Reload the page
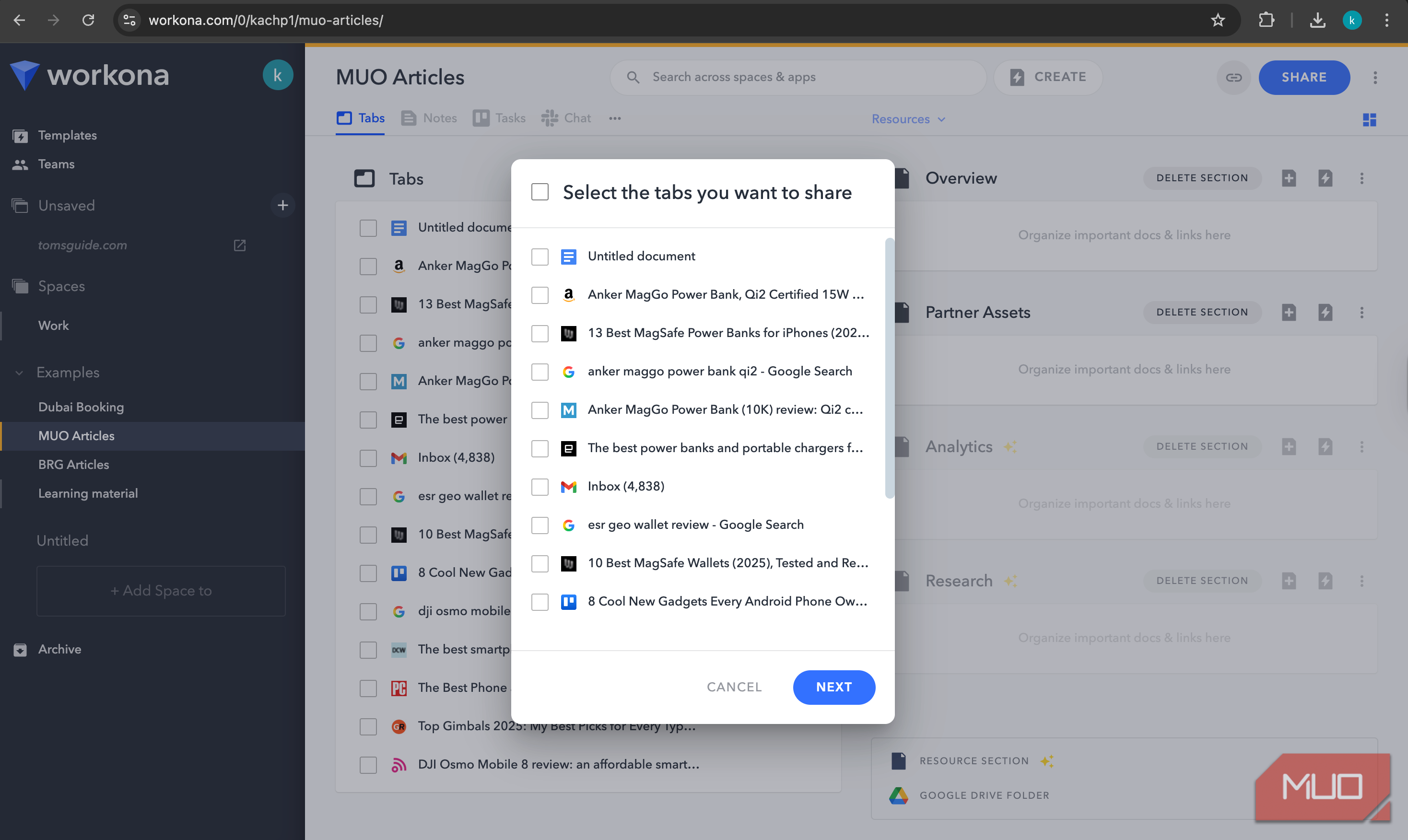This screenshot has height=840, width=1408. [88, 21]
